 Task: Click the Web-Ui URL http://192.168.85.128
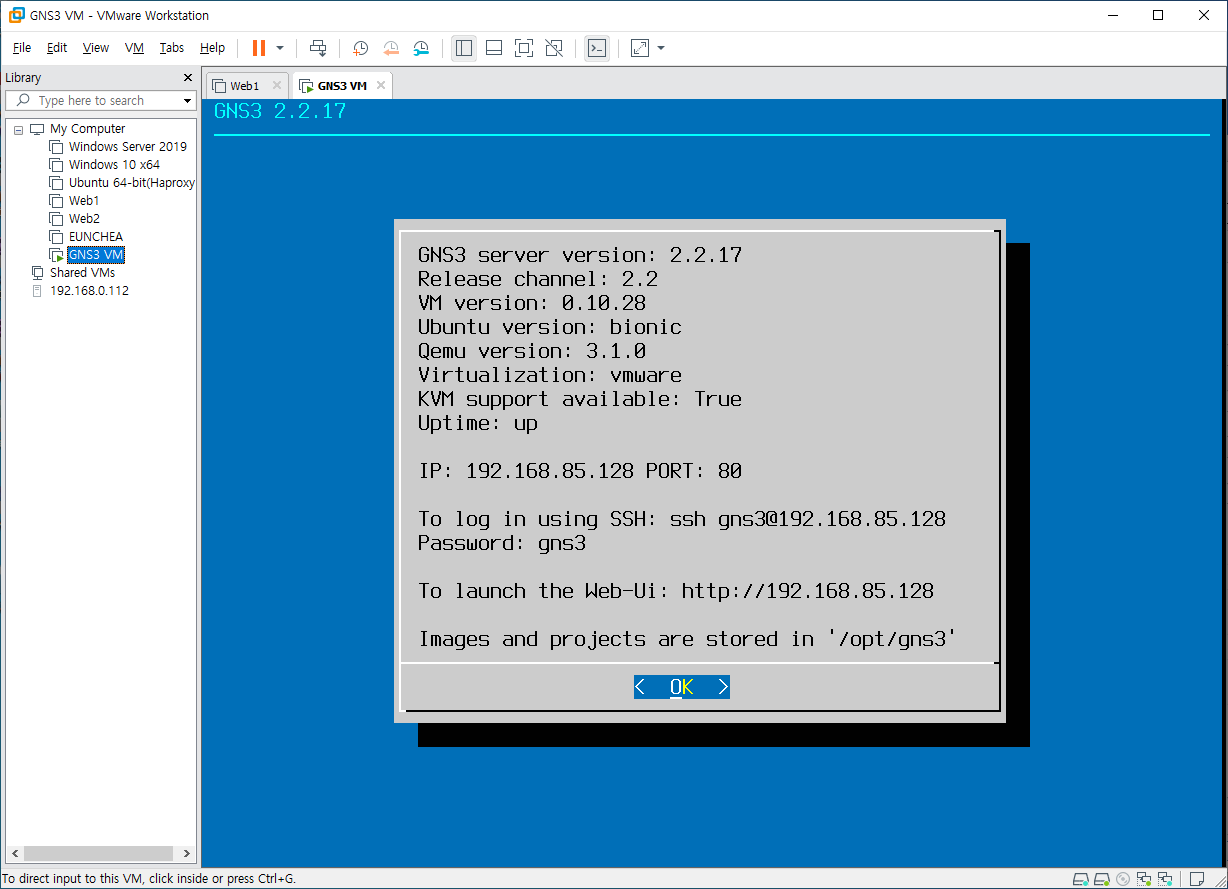coord(808,591)
